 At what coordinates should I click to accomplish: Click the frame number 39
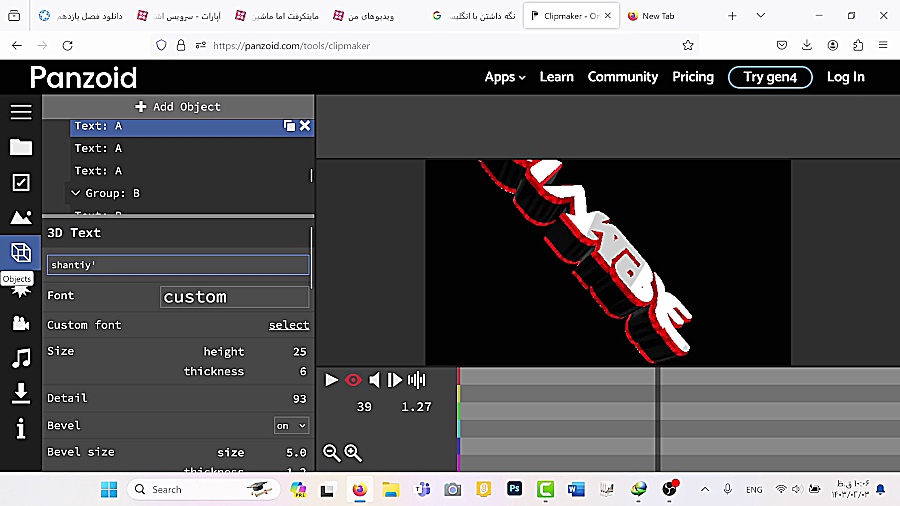364,407
